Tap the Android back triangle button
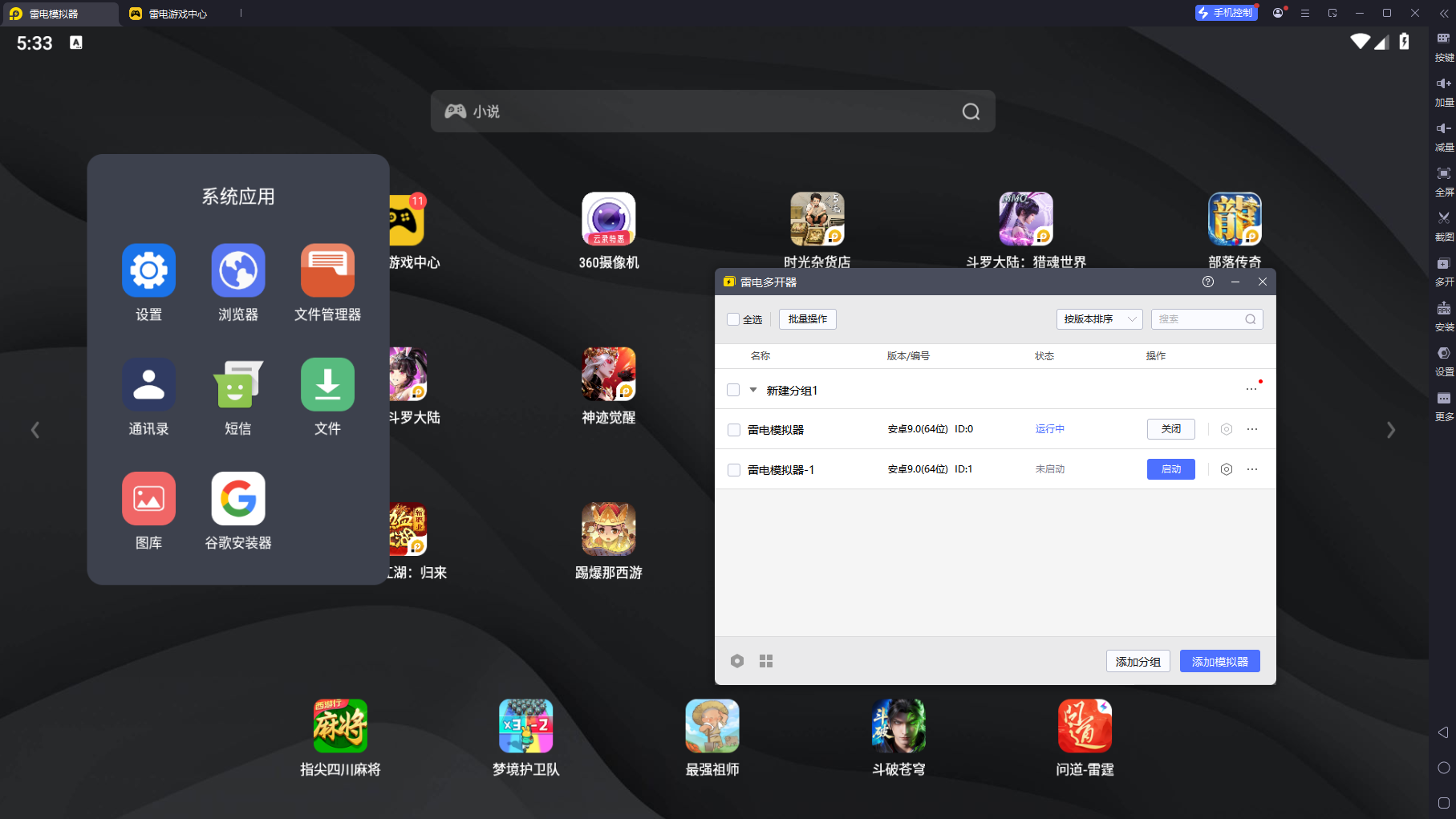The width and height of the screenshot is (1456, 819). pos(1443,732)
